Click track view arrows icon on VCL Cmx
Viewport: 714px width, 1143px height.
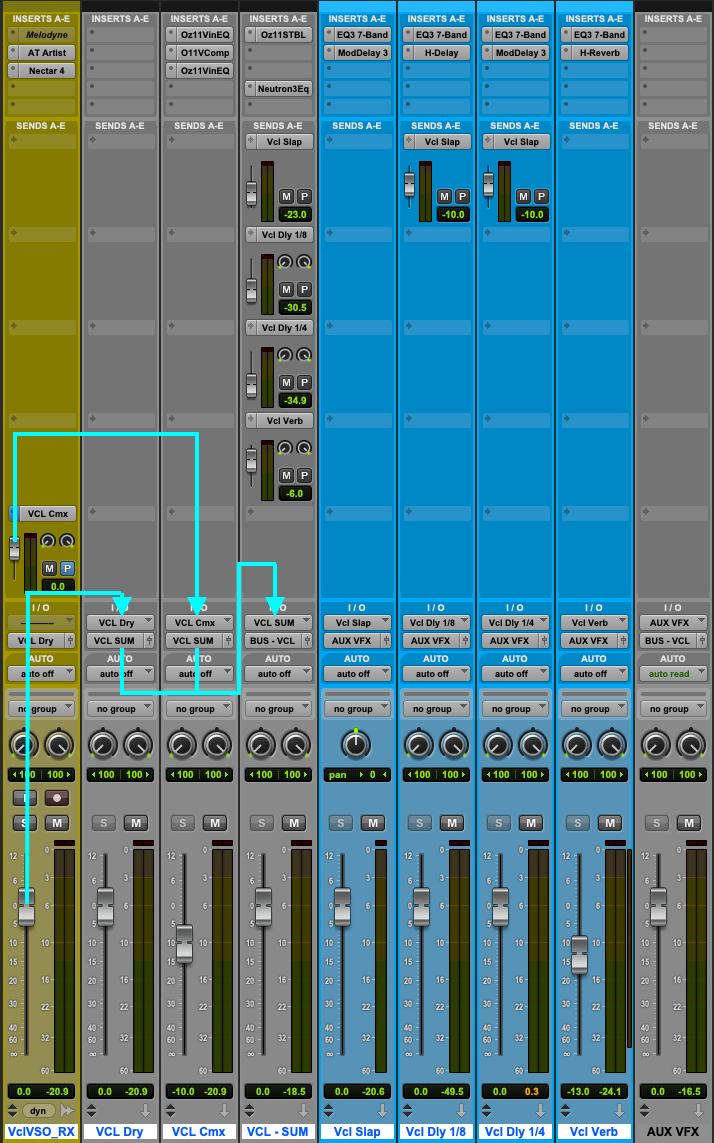[x=170, y=1111]
